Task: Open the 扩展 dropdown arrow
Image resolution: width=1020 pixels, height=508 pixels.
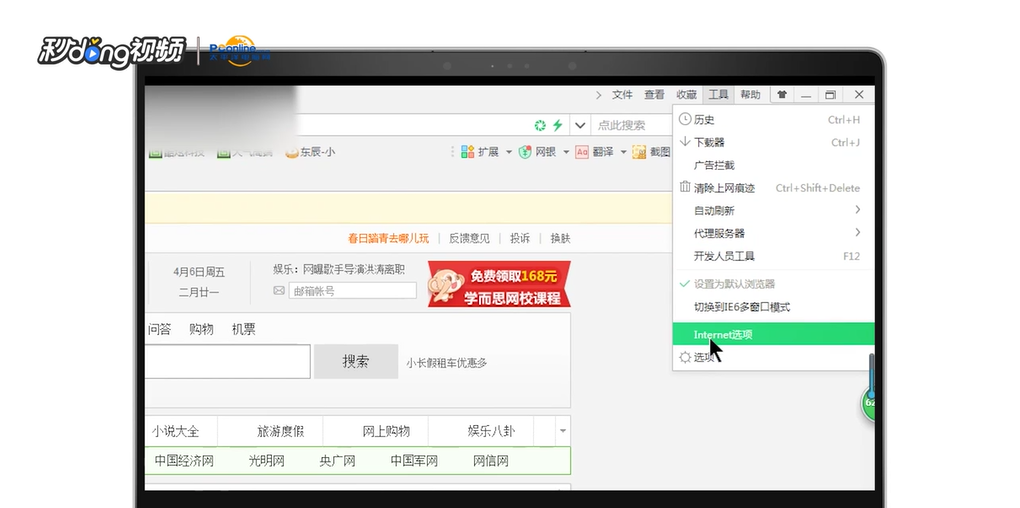Action: (x=509, y=152)
